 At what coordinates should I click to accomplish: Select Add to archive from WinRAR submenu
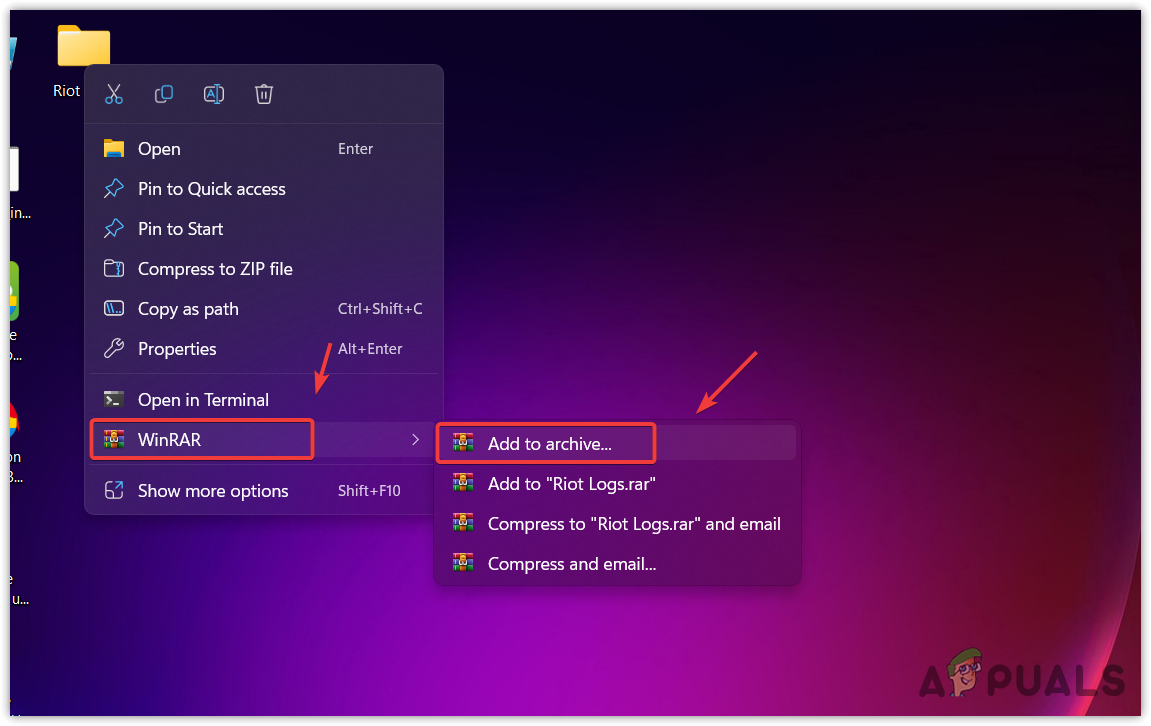coord(545,442)
